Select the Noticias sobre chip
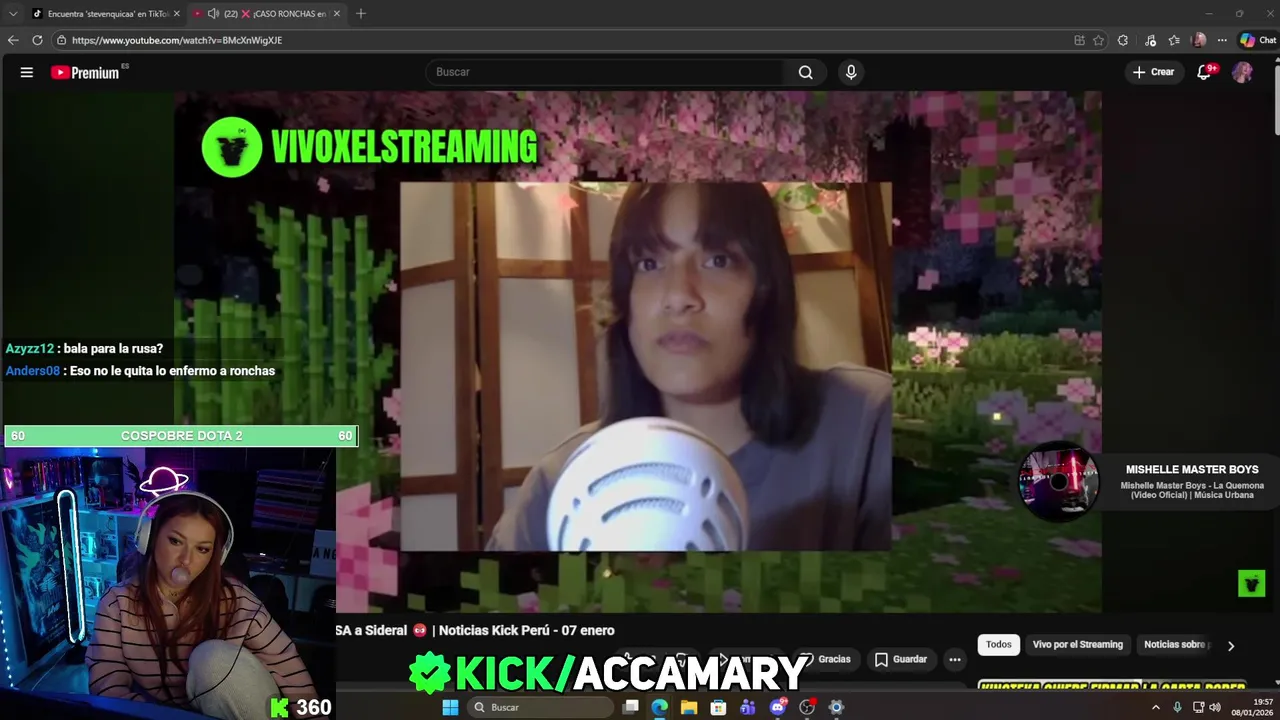Viewport: 1280px width, 720px height. click(1177, 645)
